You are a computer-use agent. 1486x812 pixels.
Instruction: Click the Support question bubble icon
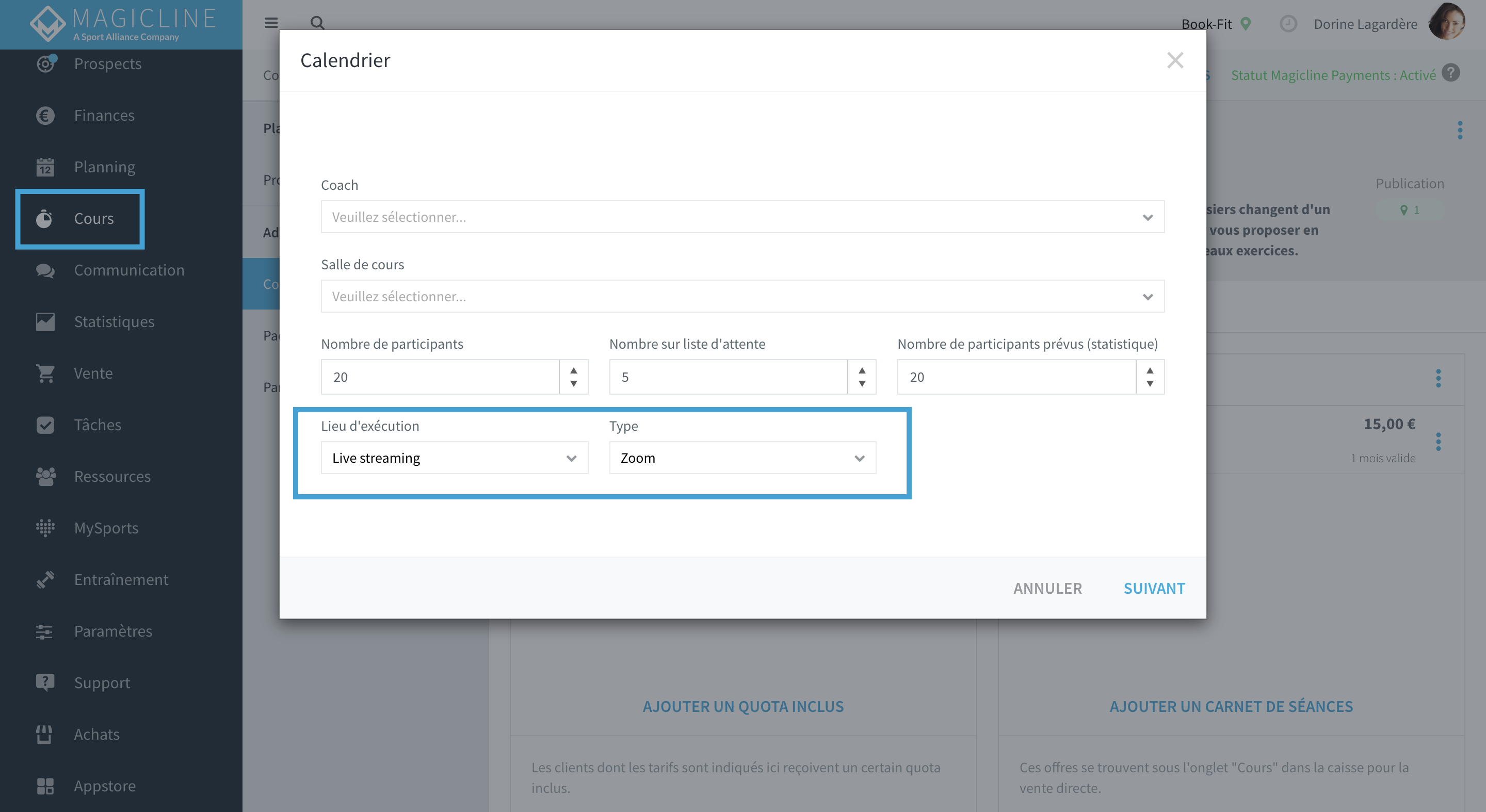[x=45, y=682]
